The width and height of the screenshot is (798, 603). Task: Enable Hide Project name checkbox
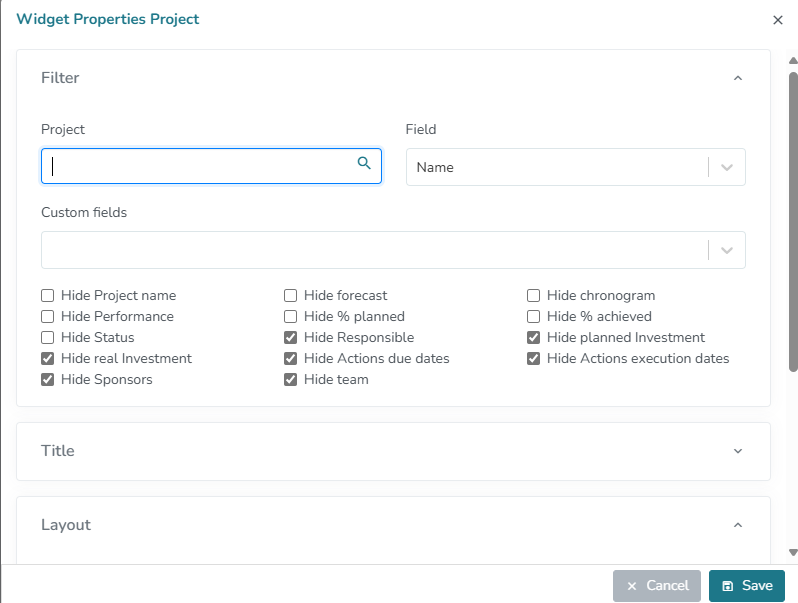pos(48,296)
